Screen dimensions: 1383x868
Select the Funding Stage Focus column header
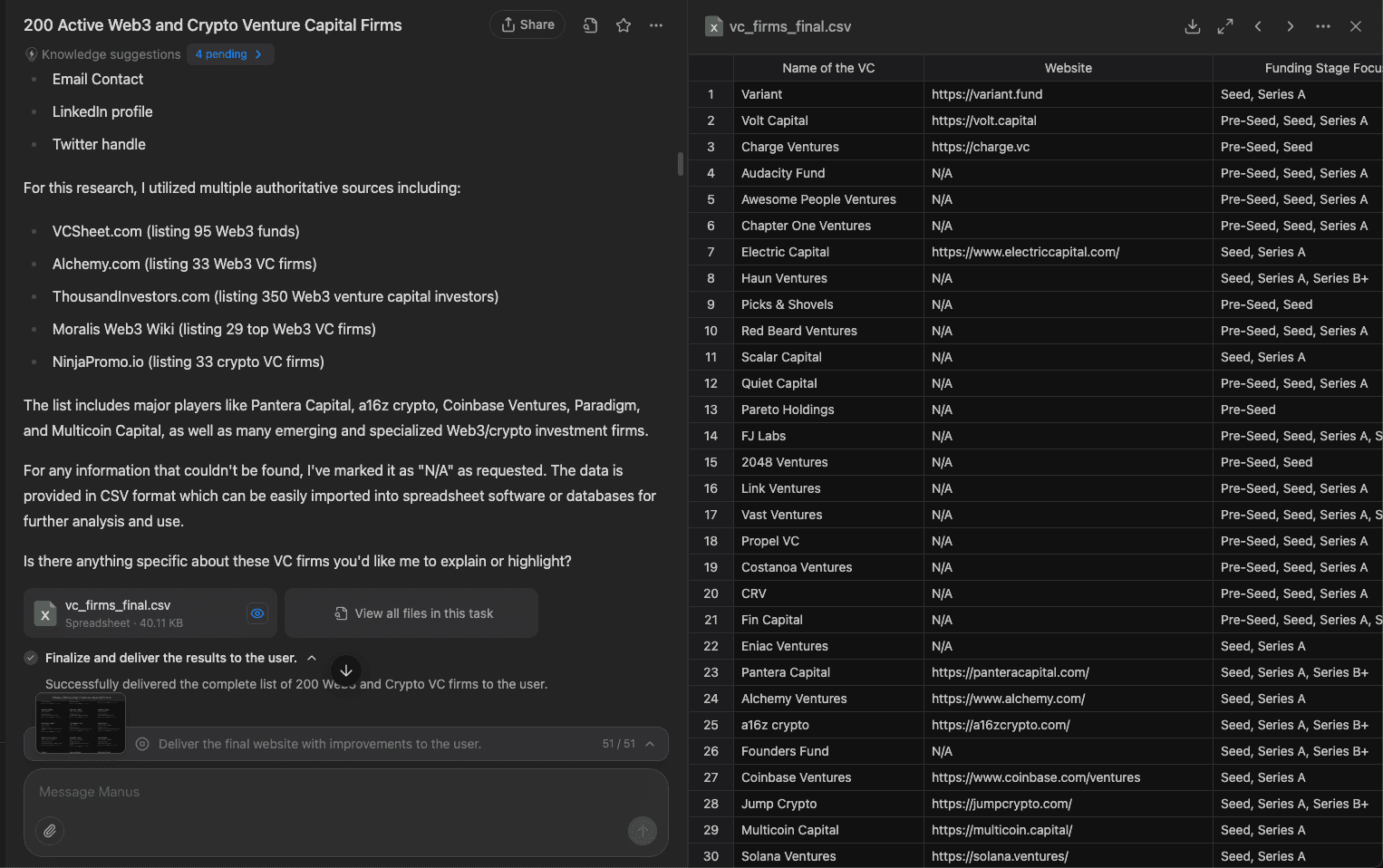pyautogui.click(x=1298, y=68)
